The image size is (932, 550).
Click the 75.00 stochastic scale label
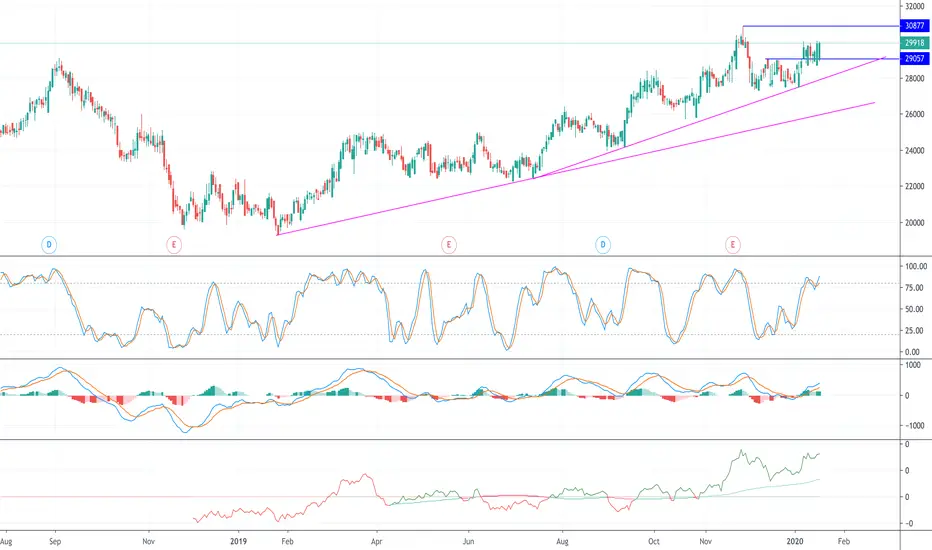coord(914,288)
